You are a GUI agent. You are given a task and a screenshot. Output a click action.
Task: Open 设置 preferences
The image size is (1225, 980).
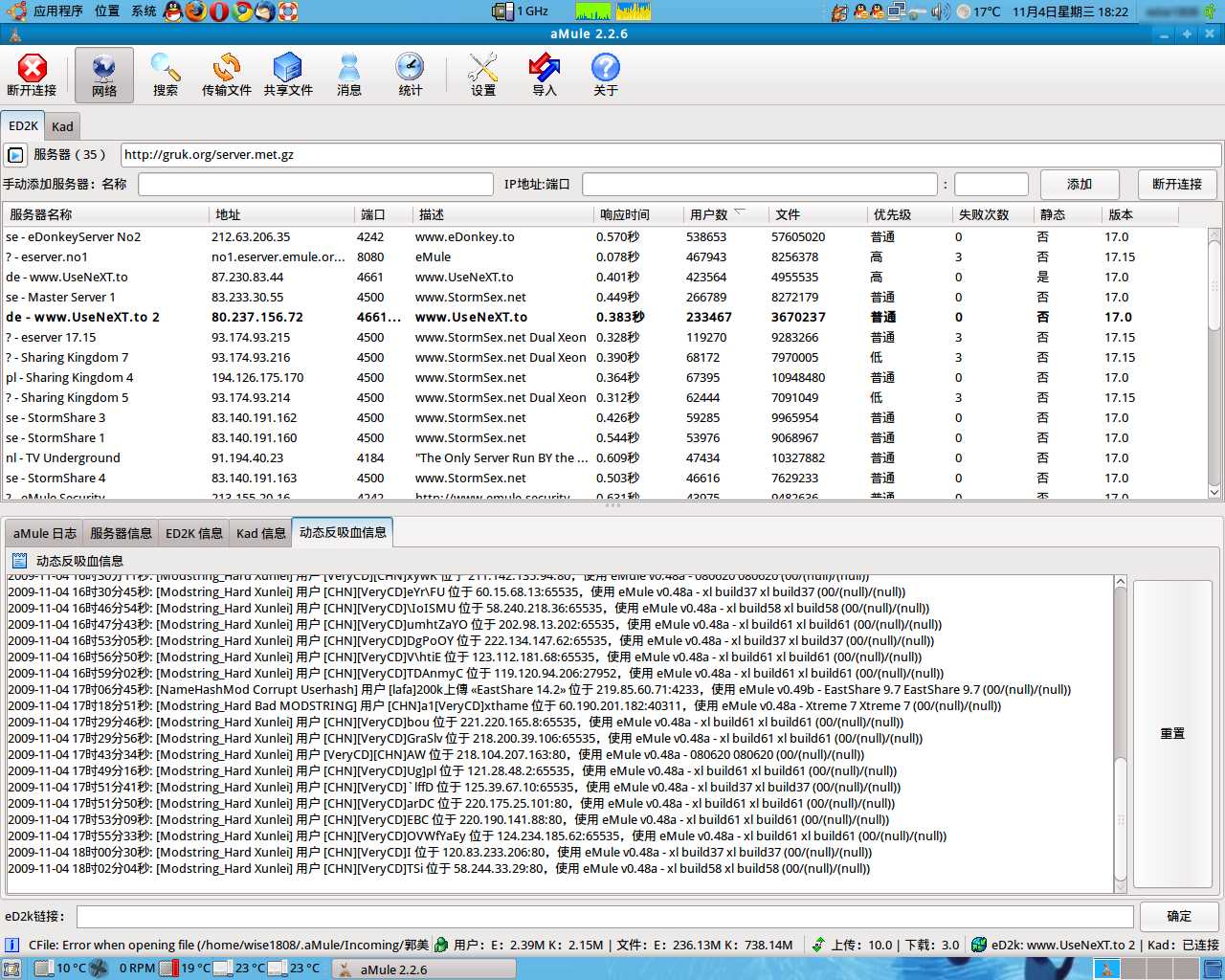pos(483,75)
